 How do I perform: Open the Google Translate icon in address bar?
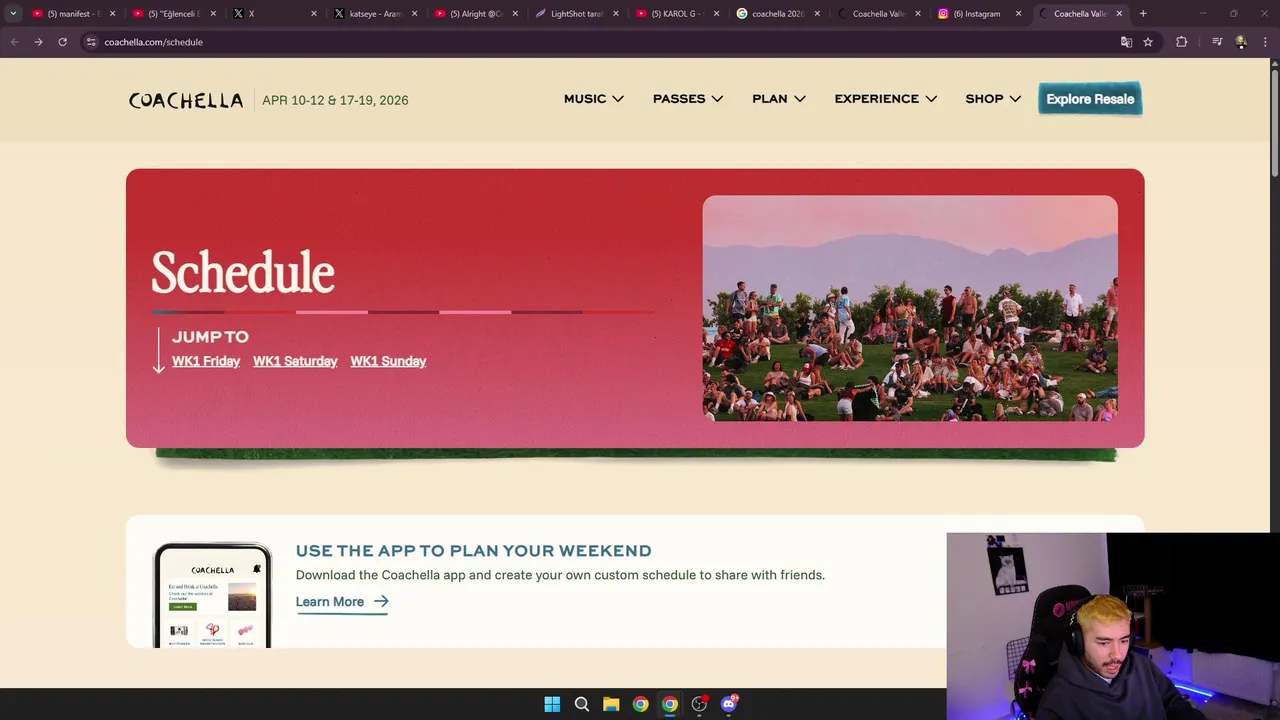1126,42
